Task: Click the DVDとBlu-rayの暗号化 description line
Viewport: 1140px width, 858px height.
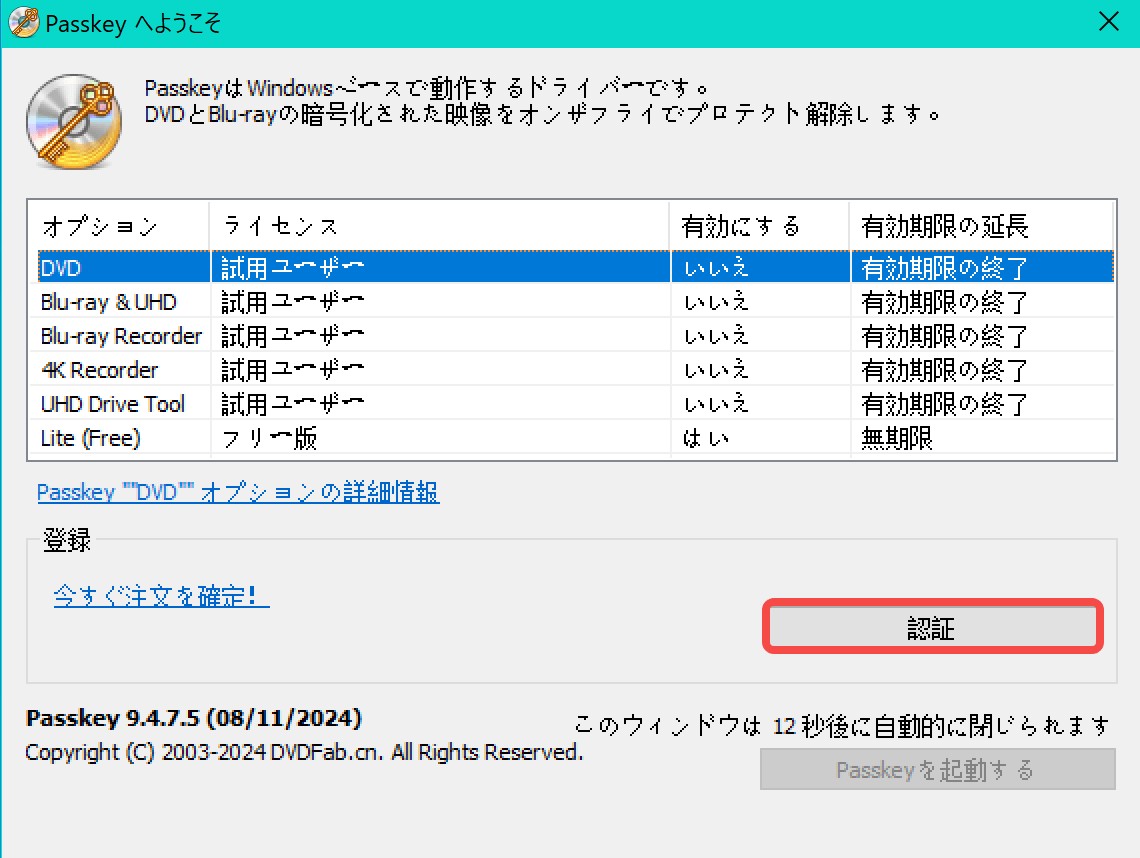Action: (542, 114)
